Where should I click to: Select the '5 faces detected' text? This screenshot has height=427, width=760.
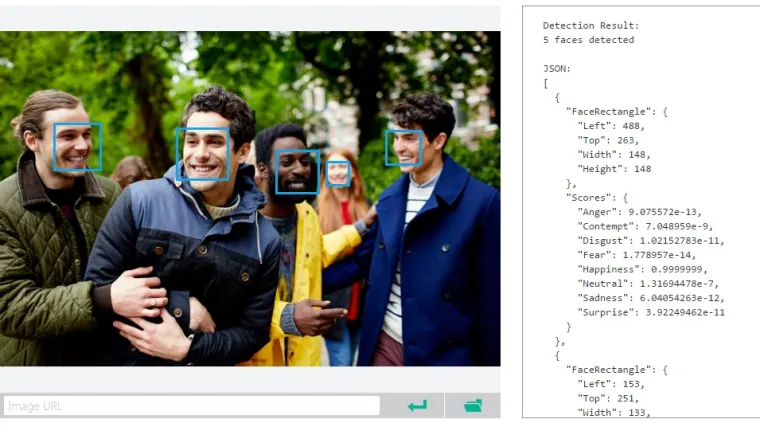(588, 40)
